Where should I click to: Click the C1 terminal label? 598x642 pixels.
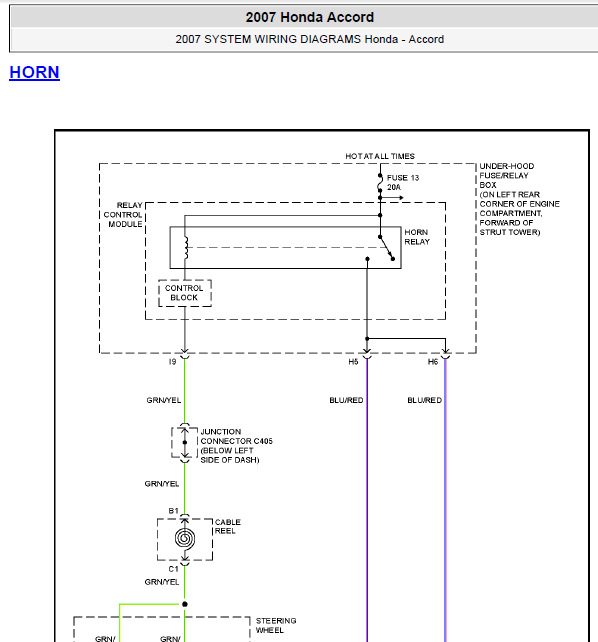(x=174, y=569)
